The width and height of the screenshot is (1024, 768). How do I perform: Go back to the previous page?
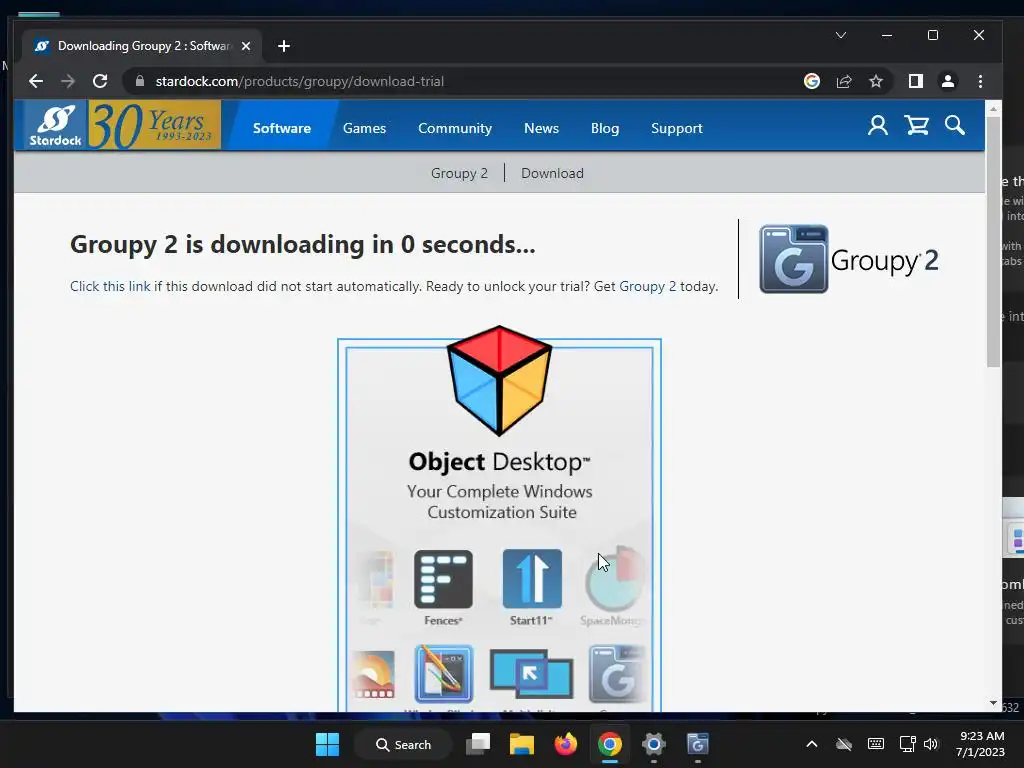[36, 81]
